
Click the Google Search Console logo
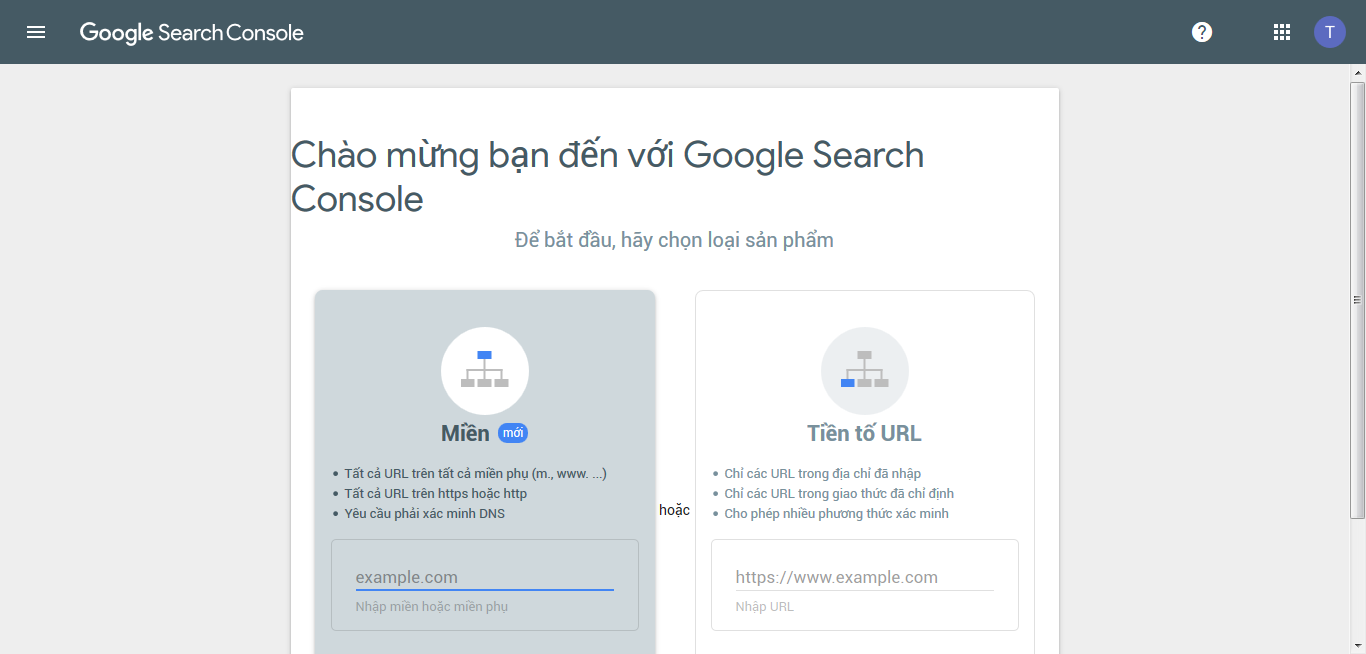point(192,32)
